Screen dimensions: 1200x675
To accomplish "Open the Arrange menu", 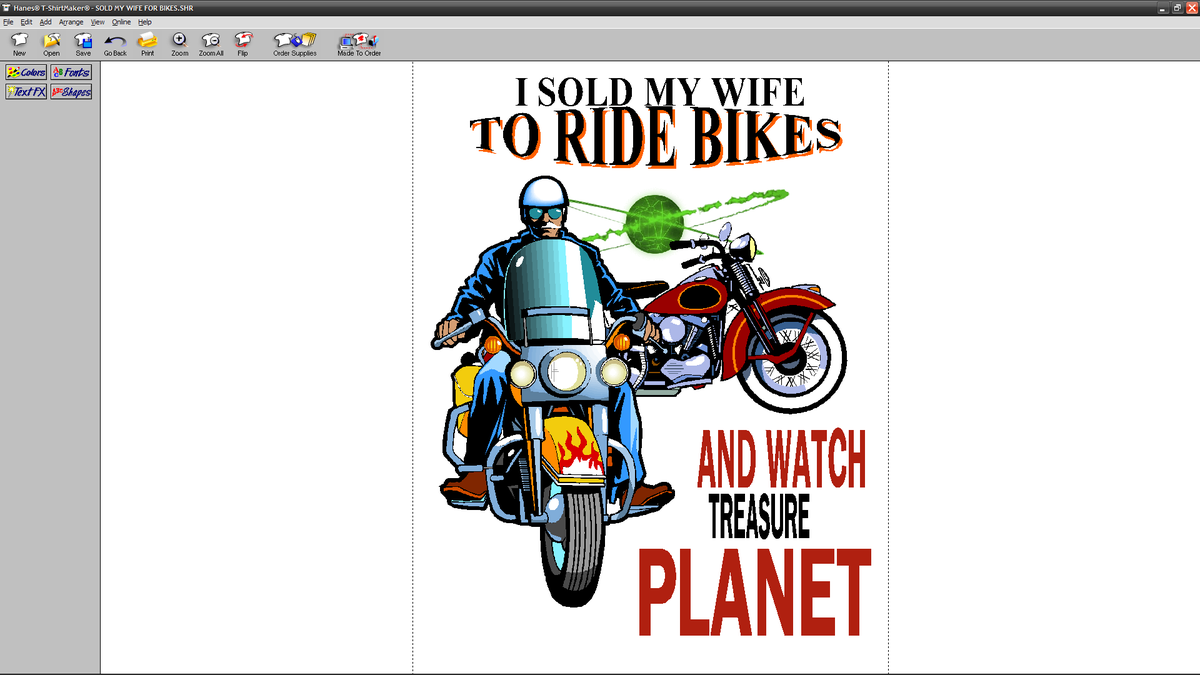I will pyautogui.click(x=71, y=22).
